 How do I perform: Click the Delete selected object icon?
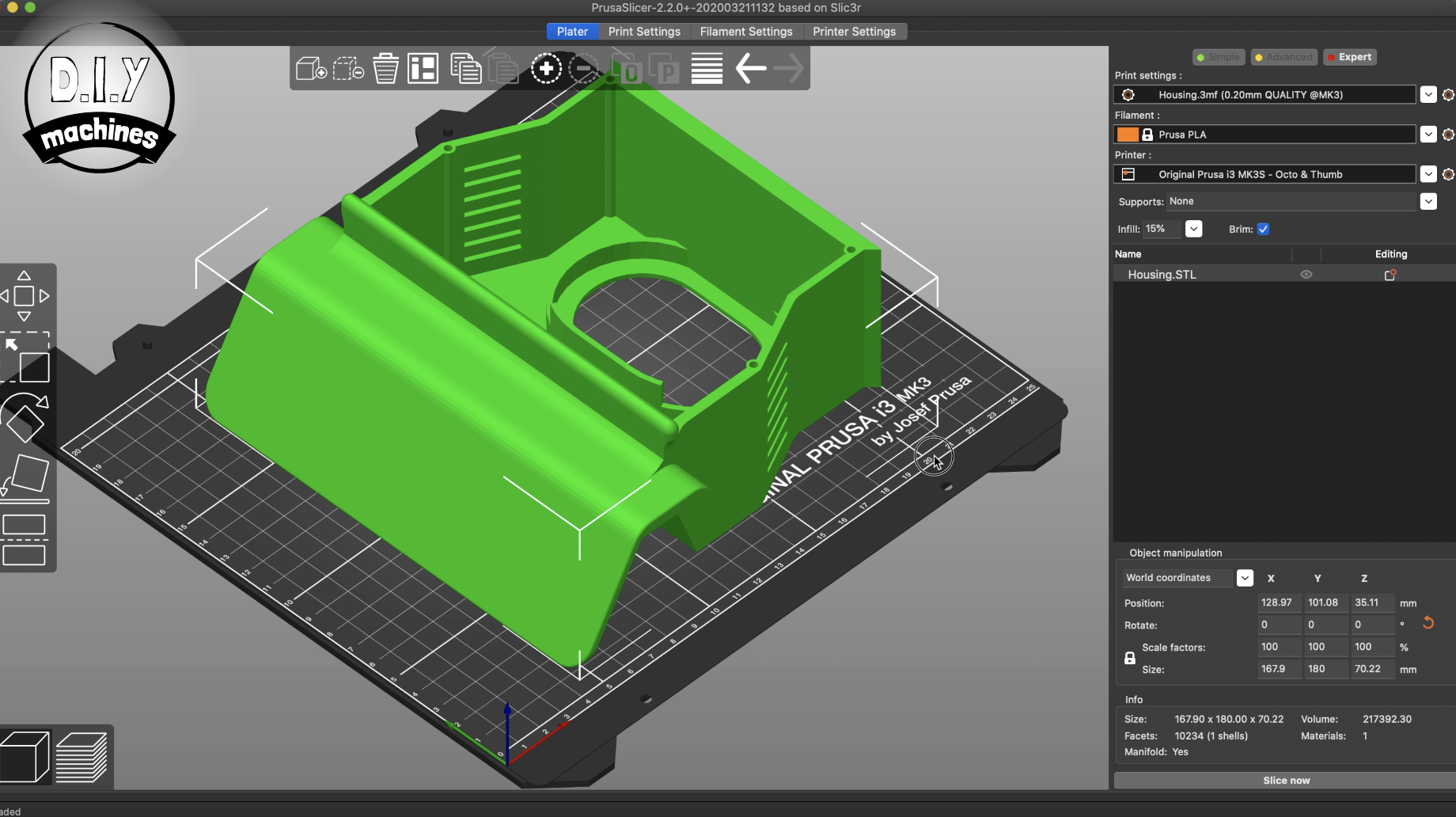tap(348, 69)
